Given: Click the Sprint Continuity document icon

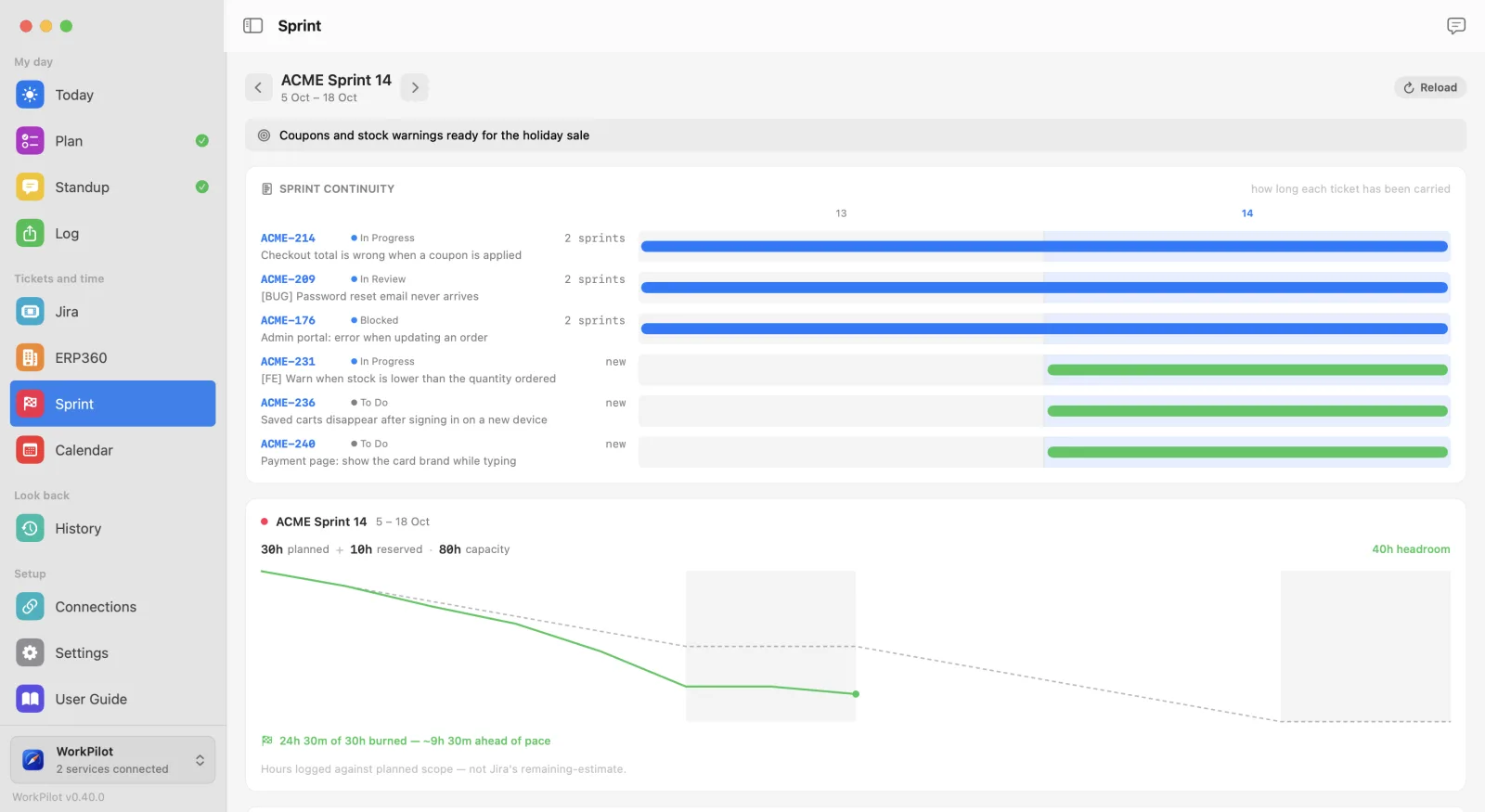Looking at the screenshot, I should [267, 189].
